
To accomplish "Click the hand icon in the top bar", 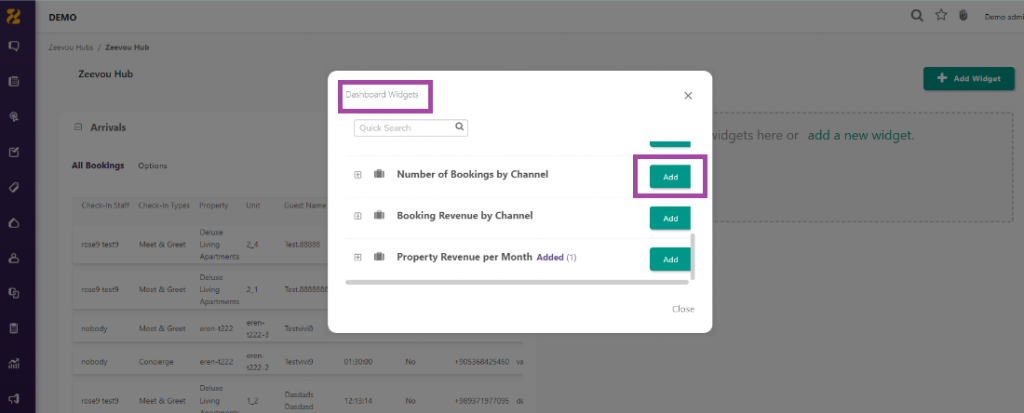I will [963, 16].
